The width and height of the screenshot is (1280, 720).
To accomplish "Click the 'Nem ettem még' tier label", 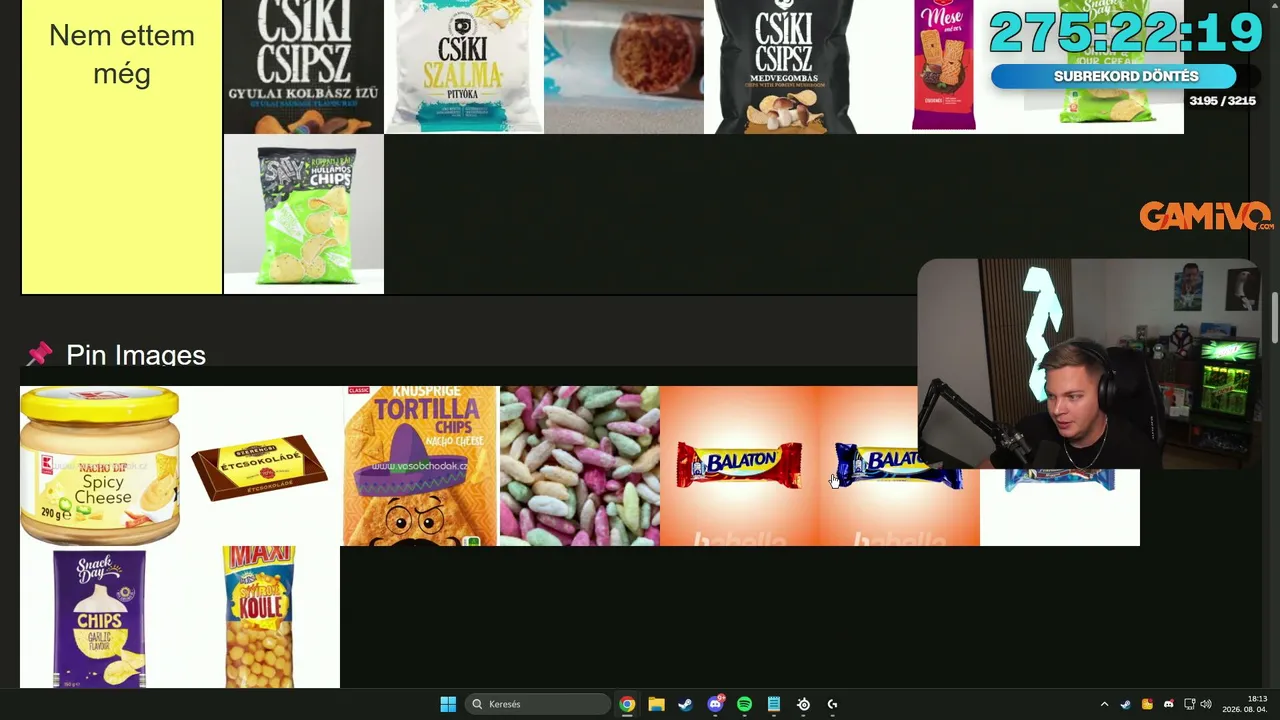I will pyautogui.click(x=122, y=54).
